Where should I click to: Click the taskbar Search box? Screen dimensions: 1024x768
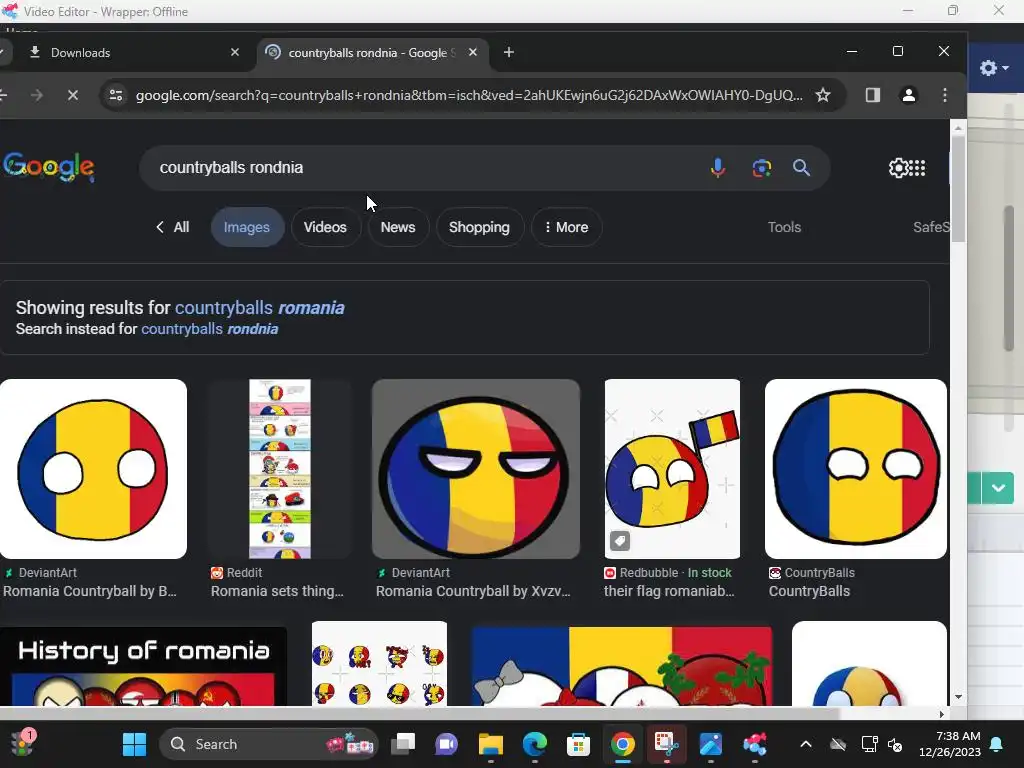(269, 744)
